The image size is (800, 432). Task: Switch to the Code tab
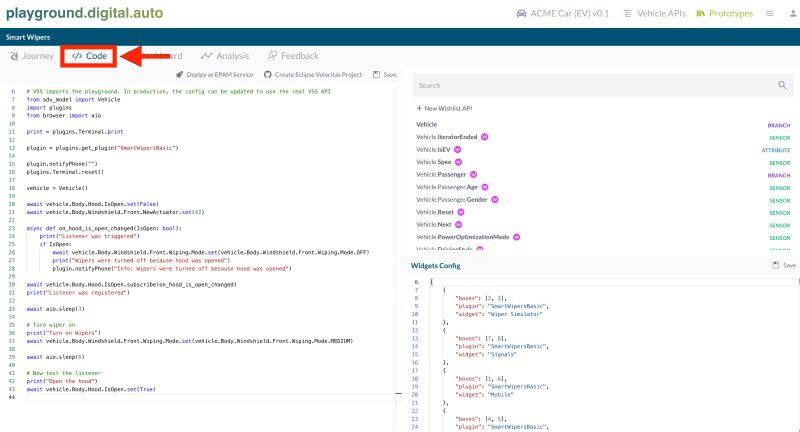[89, 56]
